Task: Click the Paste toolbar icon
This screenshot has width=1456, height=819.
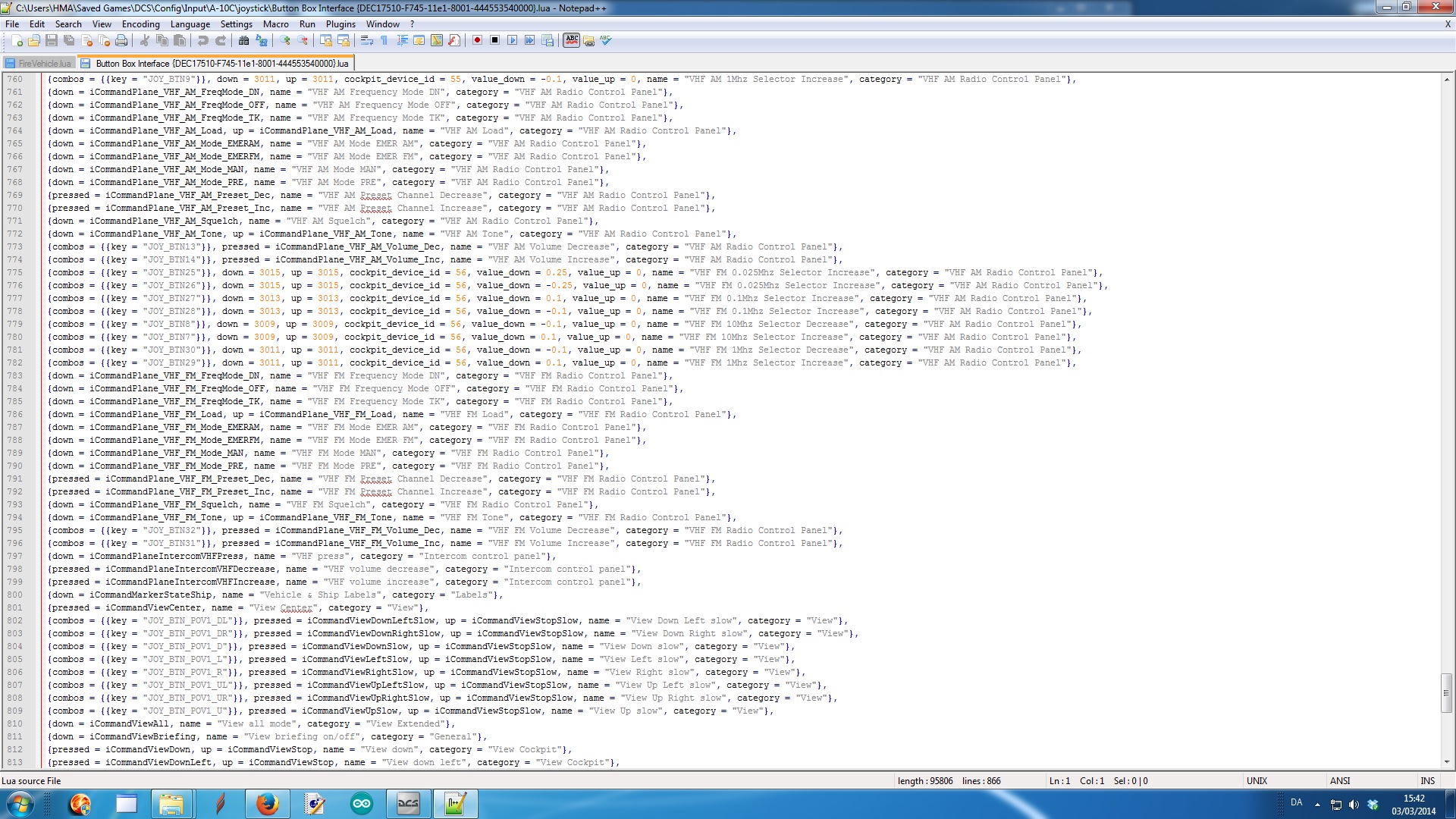Action: 180,40
